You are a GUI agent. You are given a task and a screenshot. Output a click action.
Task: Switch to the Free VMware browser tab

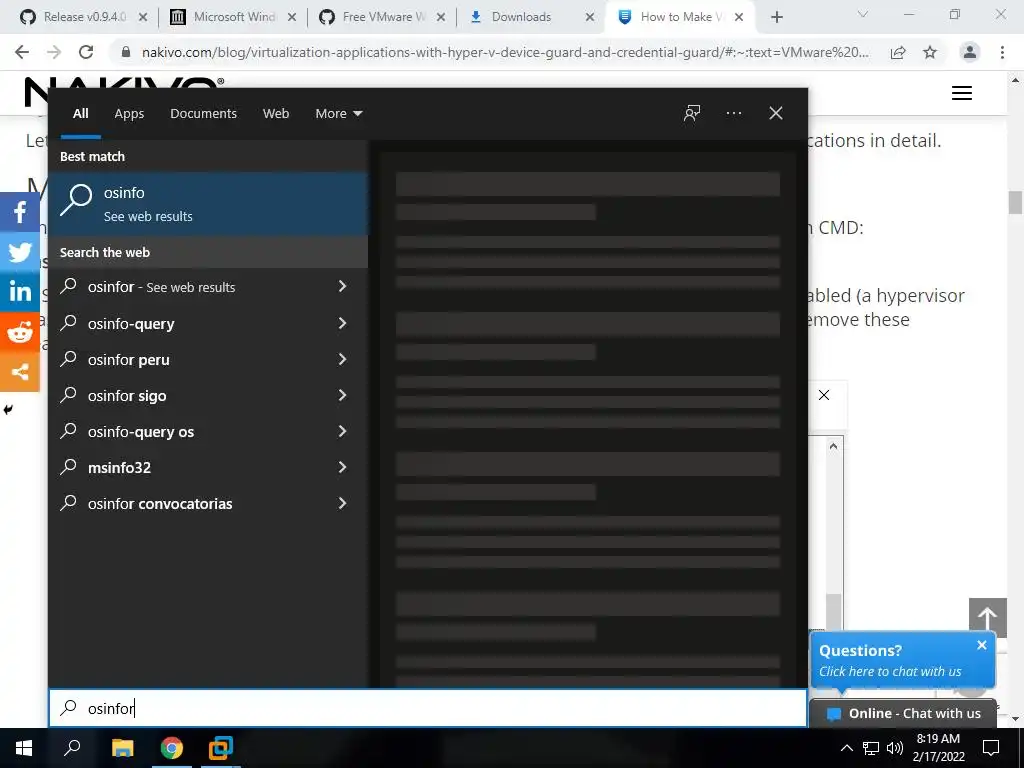pos(383,17)
